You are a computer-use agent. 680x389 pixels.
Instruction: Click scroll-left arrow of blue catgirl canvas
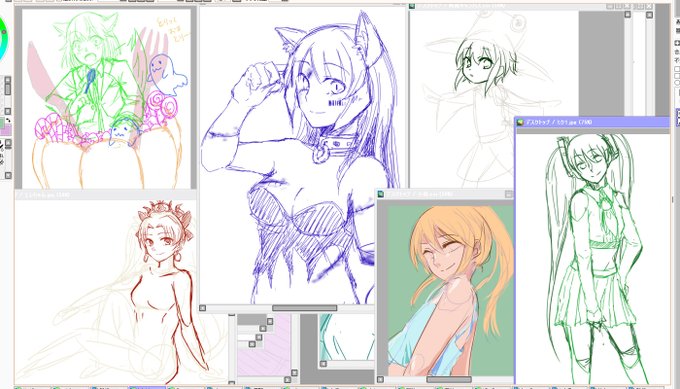point(203,308)
